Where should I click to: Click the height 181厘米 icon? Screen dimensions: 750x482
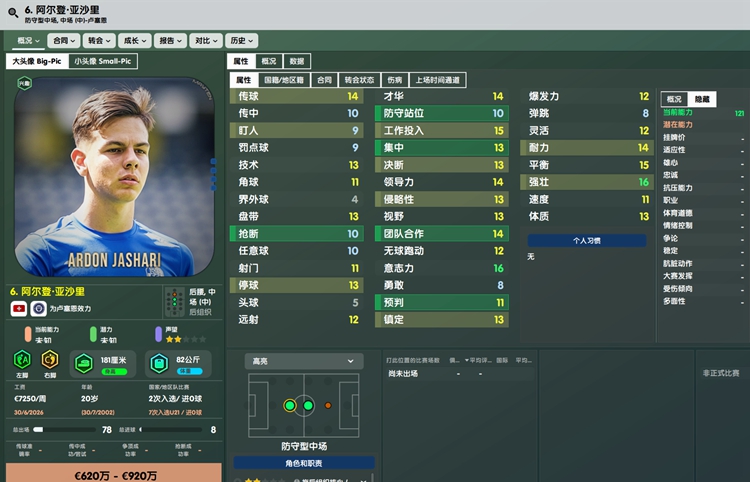84,364
